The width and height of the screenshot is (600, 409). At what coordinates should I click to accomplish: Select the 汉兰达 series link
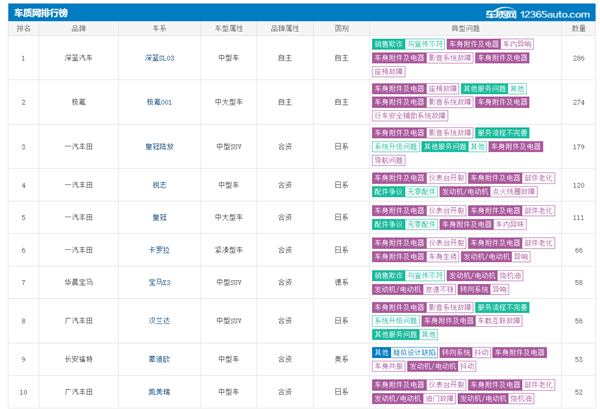159,321
